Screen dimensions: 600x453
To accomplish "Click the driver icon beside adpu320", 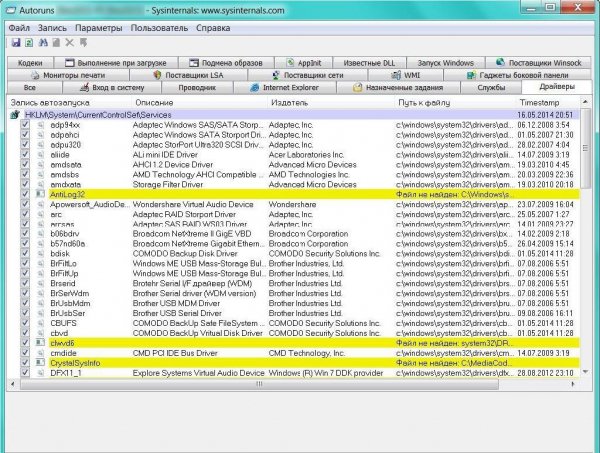I will (41, 145).
